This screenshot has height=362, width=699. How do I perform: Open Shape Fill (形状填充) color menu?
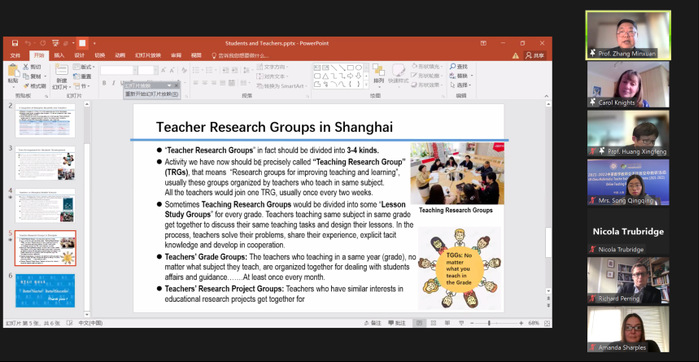(426, 67)
